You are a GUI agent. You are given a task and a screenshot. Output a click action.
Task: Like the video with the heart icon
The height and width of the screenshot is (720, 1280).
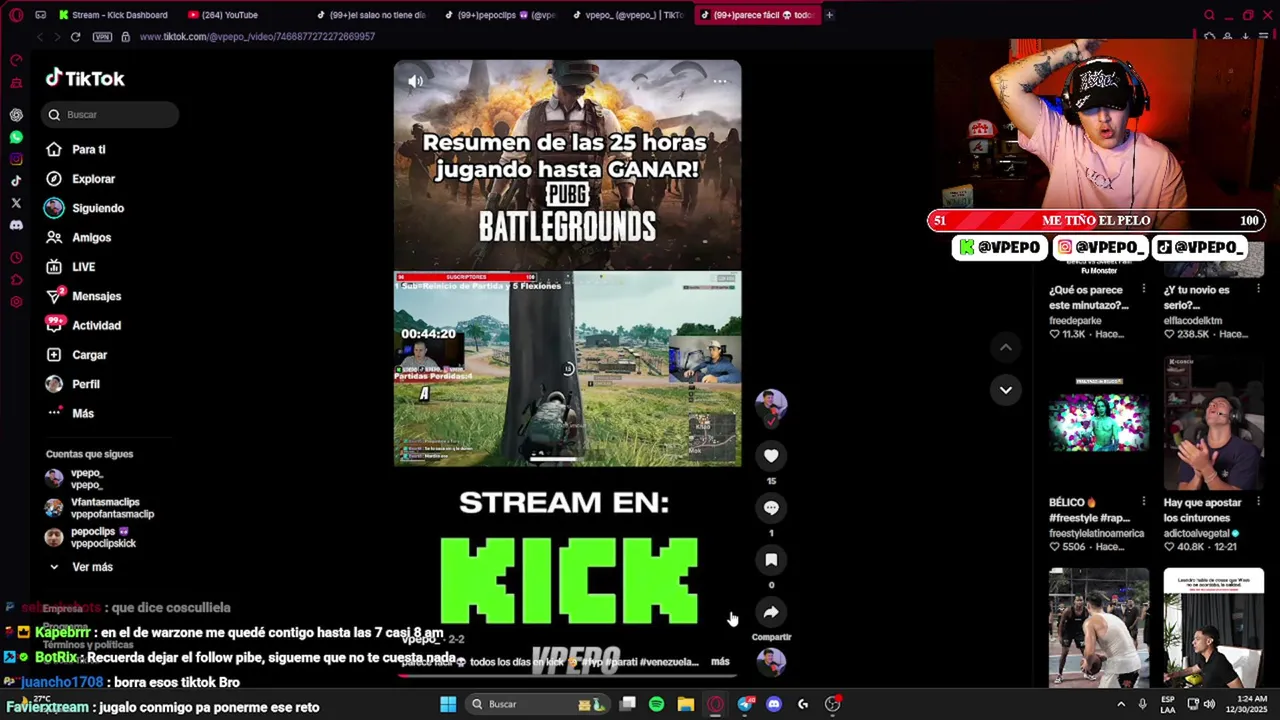771,456
